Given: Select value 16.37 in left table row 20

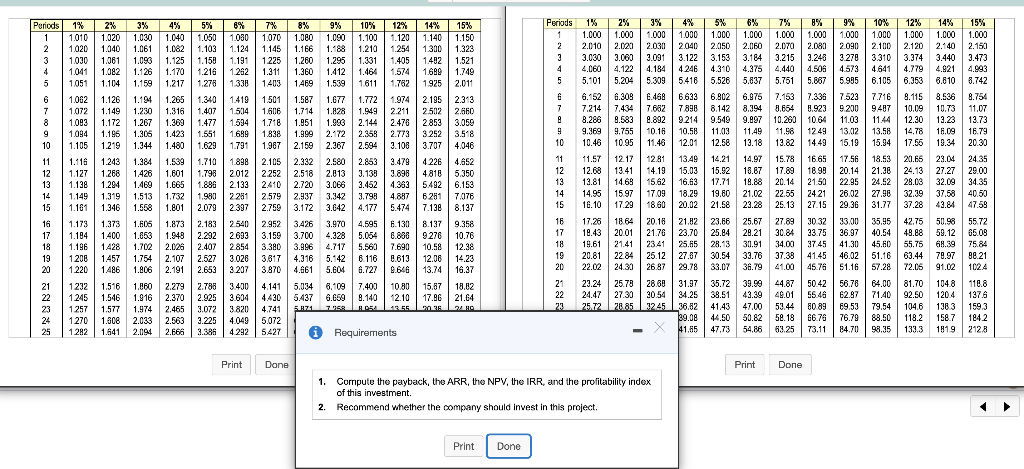Looking at the screenshot, I should tap(465, 270).
